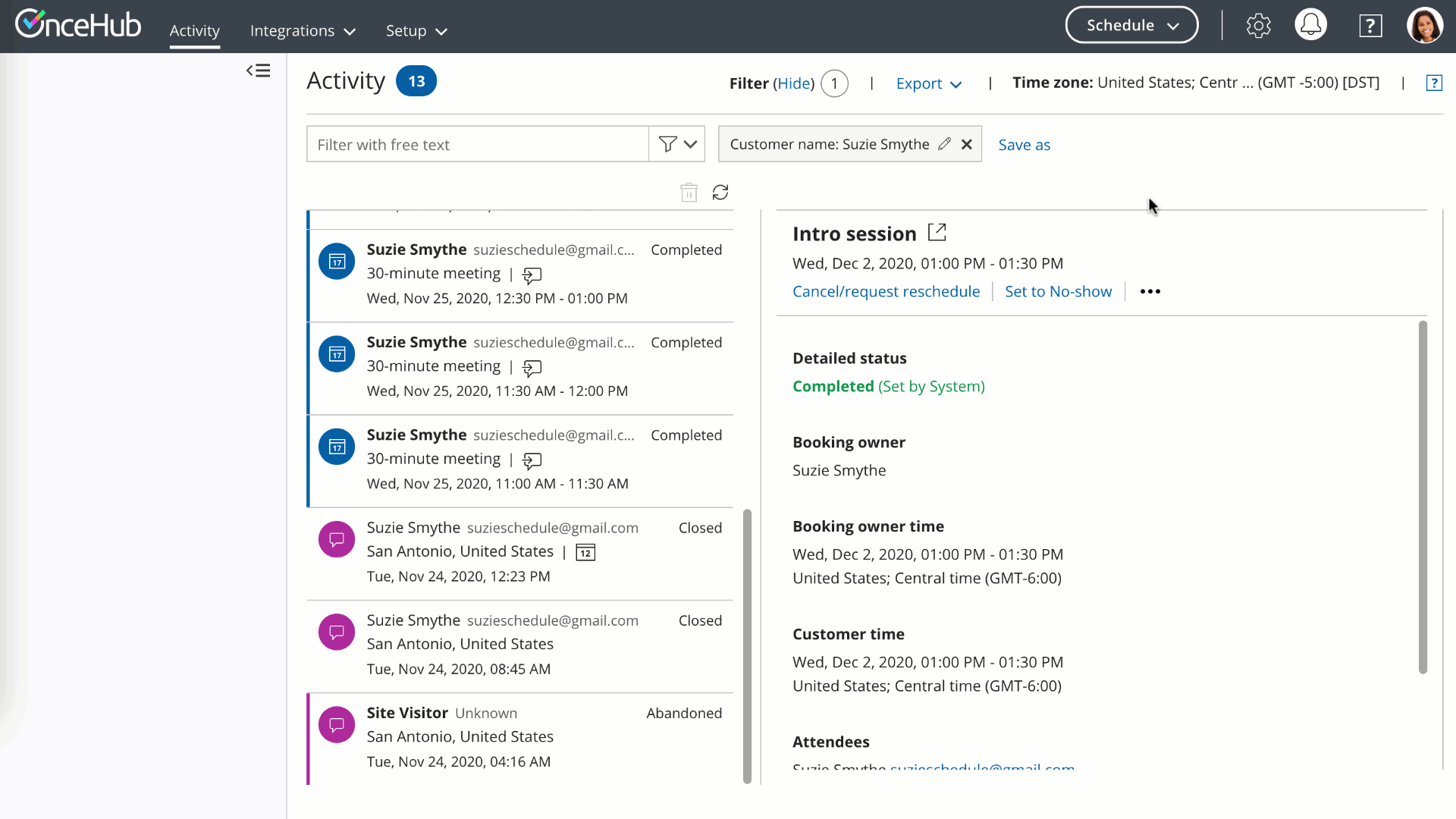Edit the Customer name filter pencil

944,144
